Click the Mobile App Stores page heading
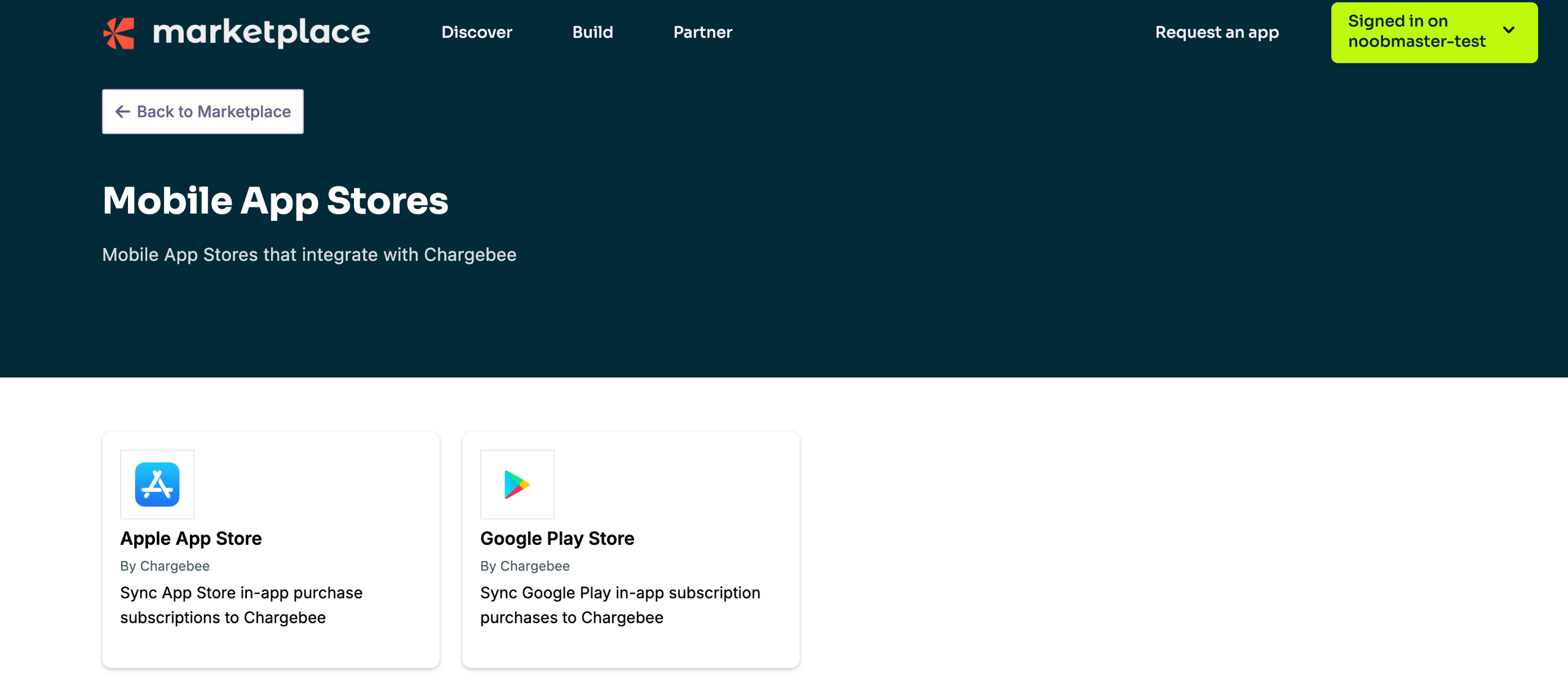 (x=275, y=201)
